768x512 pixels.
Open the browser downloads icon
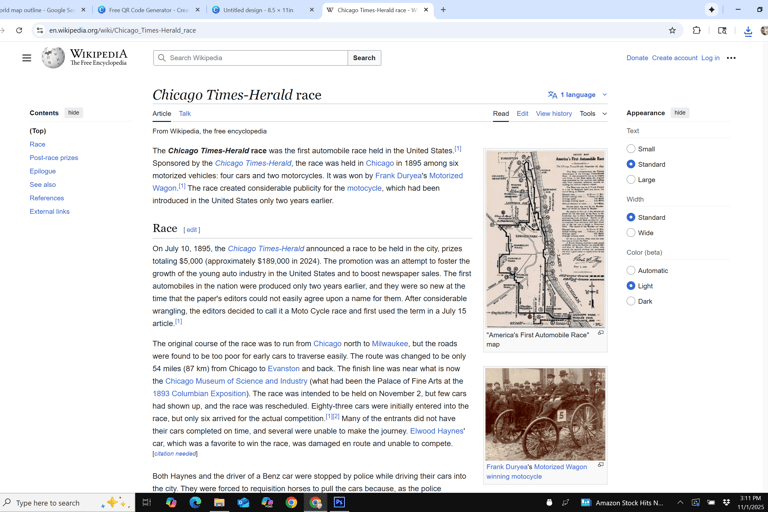tap(748, 31)
